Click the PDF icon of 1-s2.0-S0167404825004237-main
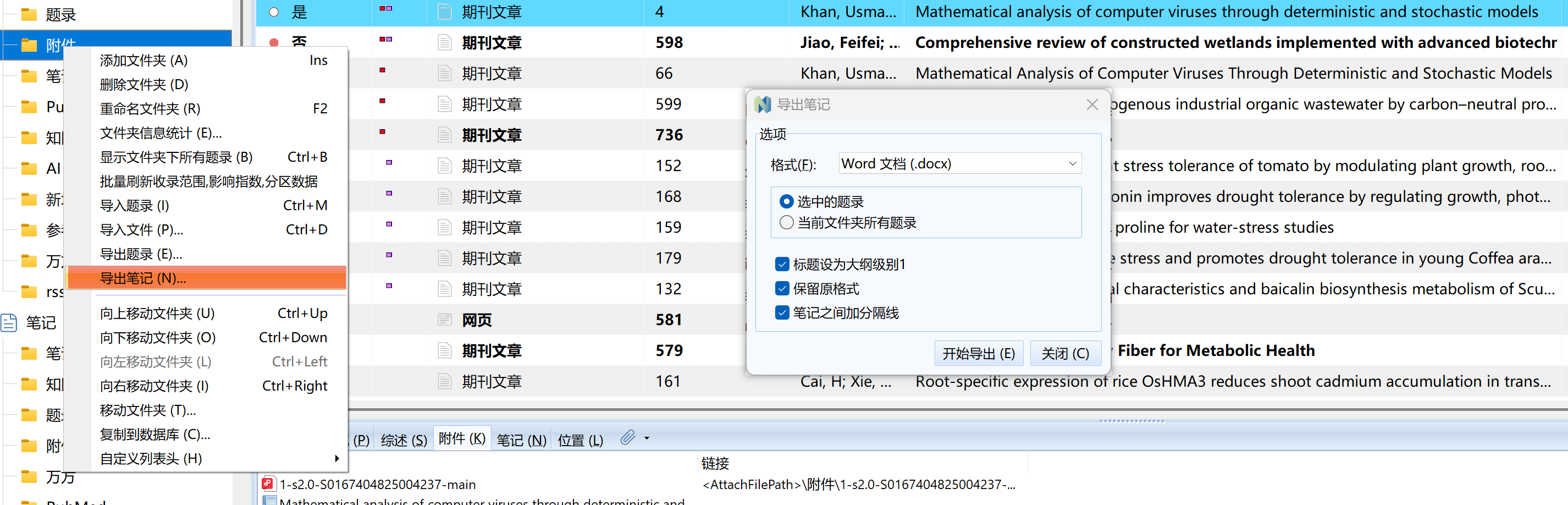 (268, 484)
